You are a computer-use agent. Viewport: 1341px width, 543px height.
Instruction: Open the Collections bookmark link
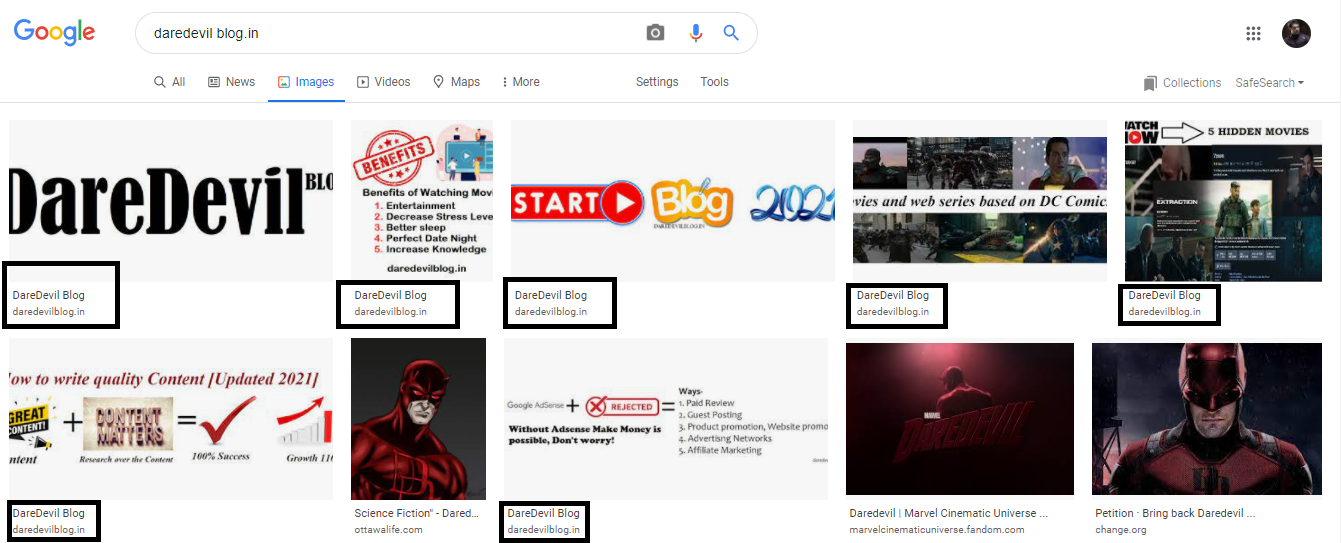click(1182, 83)
